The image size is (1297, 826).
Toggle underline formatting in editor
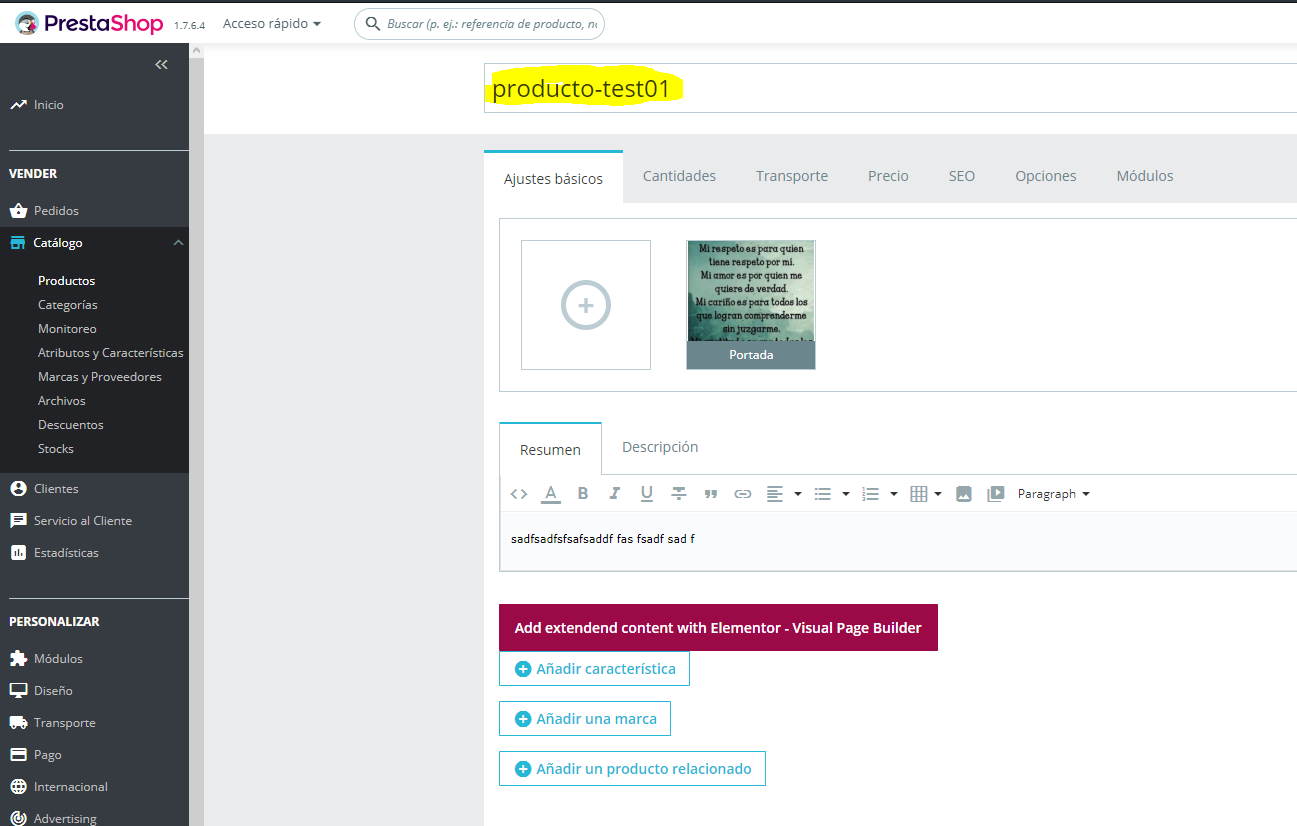click(x=647, y=494)
